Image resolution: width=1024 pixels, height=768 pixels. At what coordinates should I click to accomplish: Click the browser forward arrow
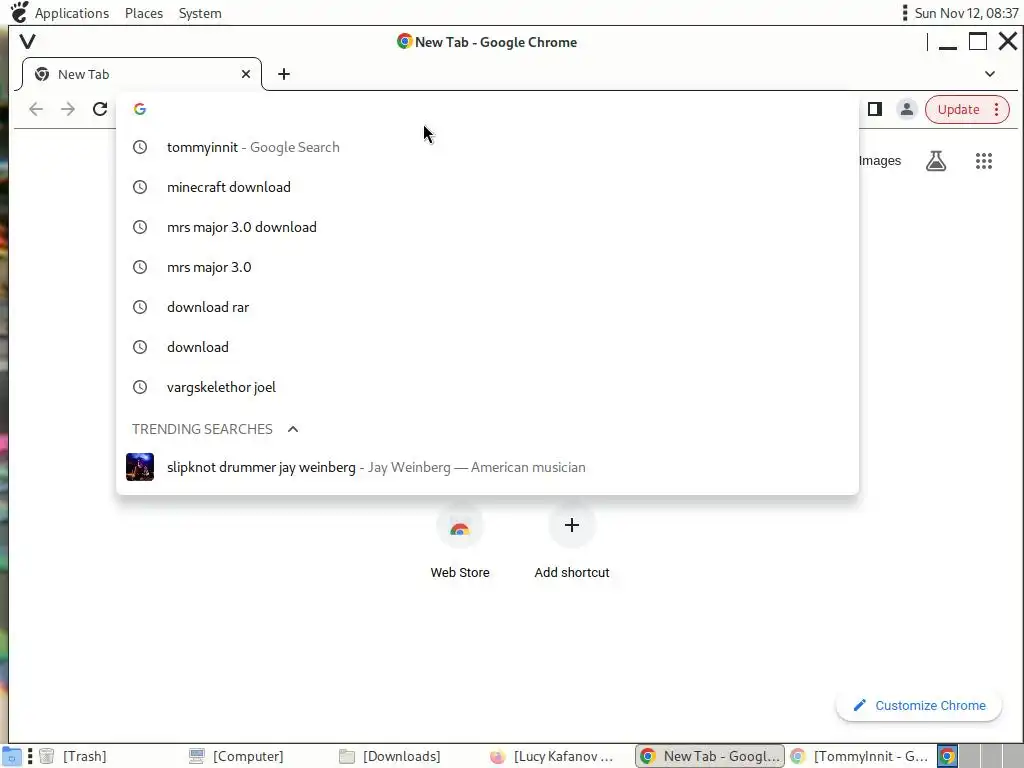68,109
